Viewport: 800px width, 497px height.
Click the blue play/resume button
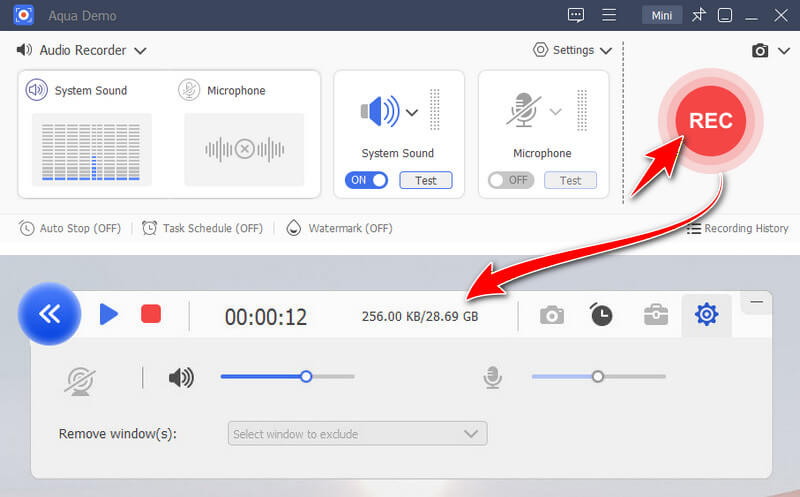(x=109, y=314)
